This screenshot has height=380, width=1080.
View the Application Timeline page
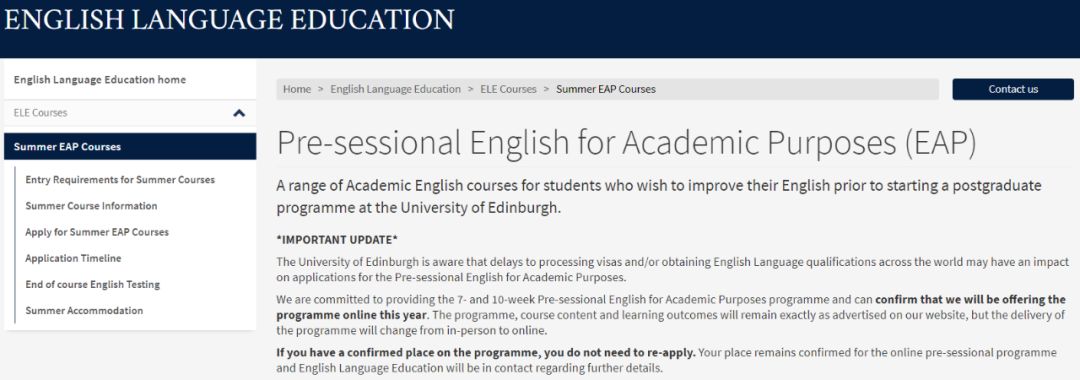[73, 258]
